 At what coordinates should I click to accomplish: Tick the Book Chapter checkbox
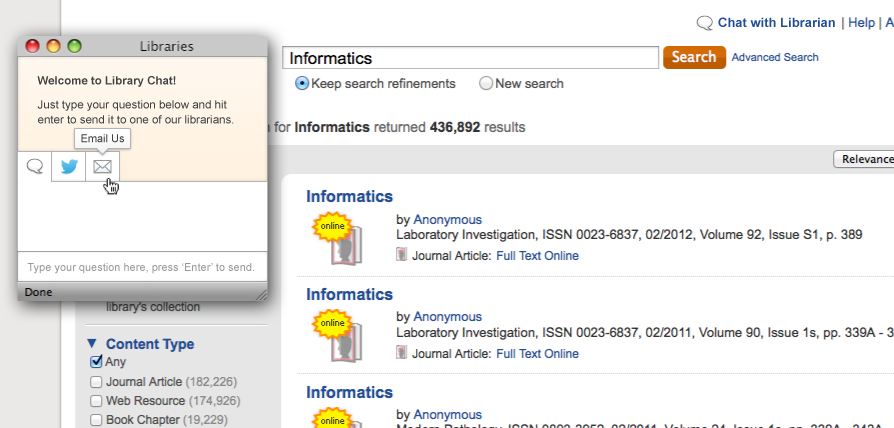tap(96, 420)
